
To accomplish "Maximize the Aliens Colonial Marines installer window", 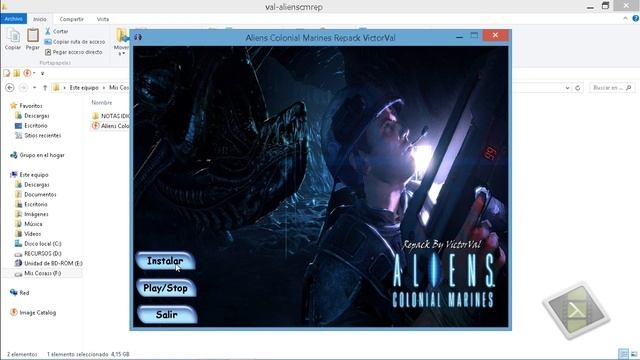I will pyautogui.click(x=474, y=36).
